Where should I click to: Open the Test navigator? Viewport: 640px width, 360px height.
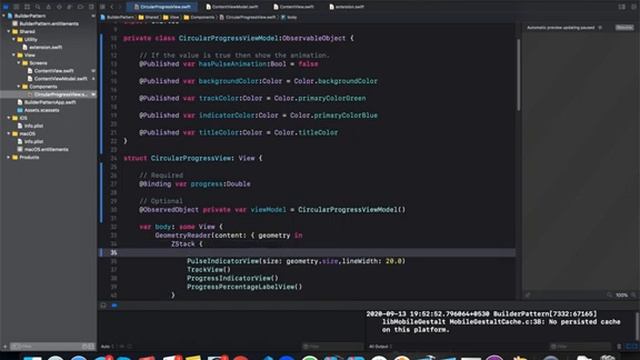59,7
